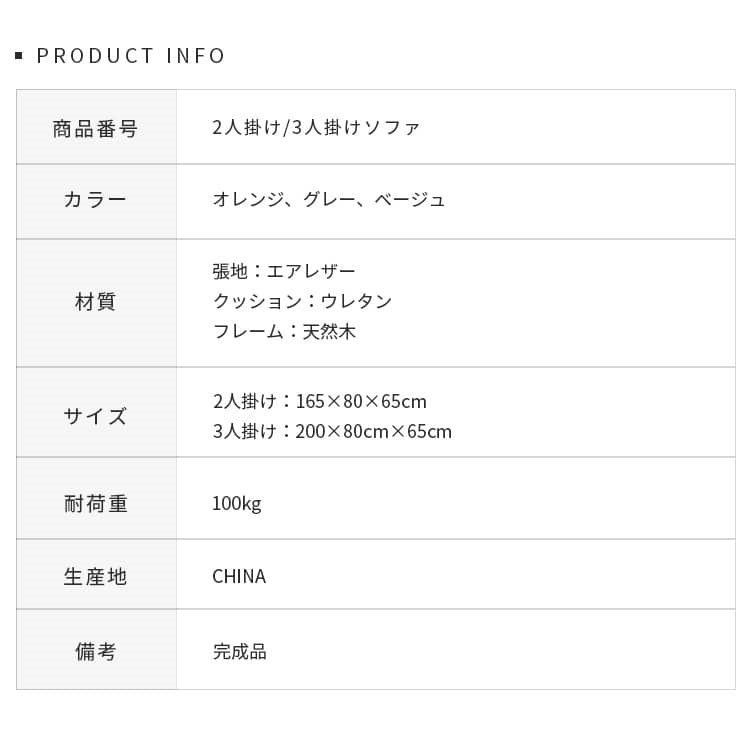Select the 備考 row label
This screenshot has height=750, width=750.
95,652
